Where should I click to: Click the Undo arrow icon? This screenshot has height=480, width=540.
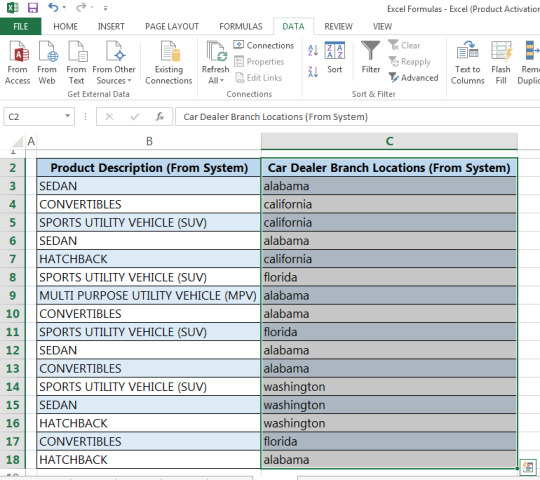coord(53,7)
